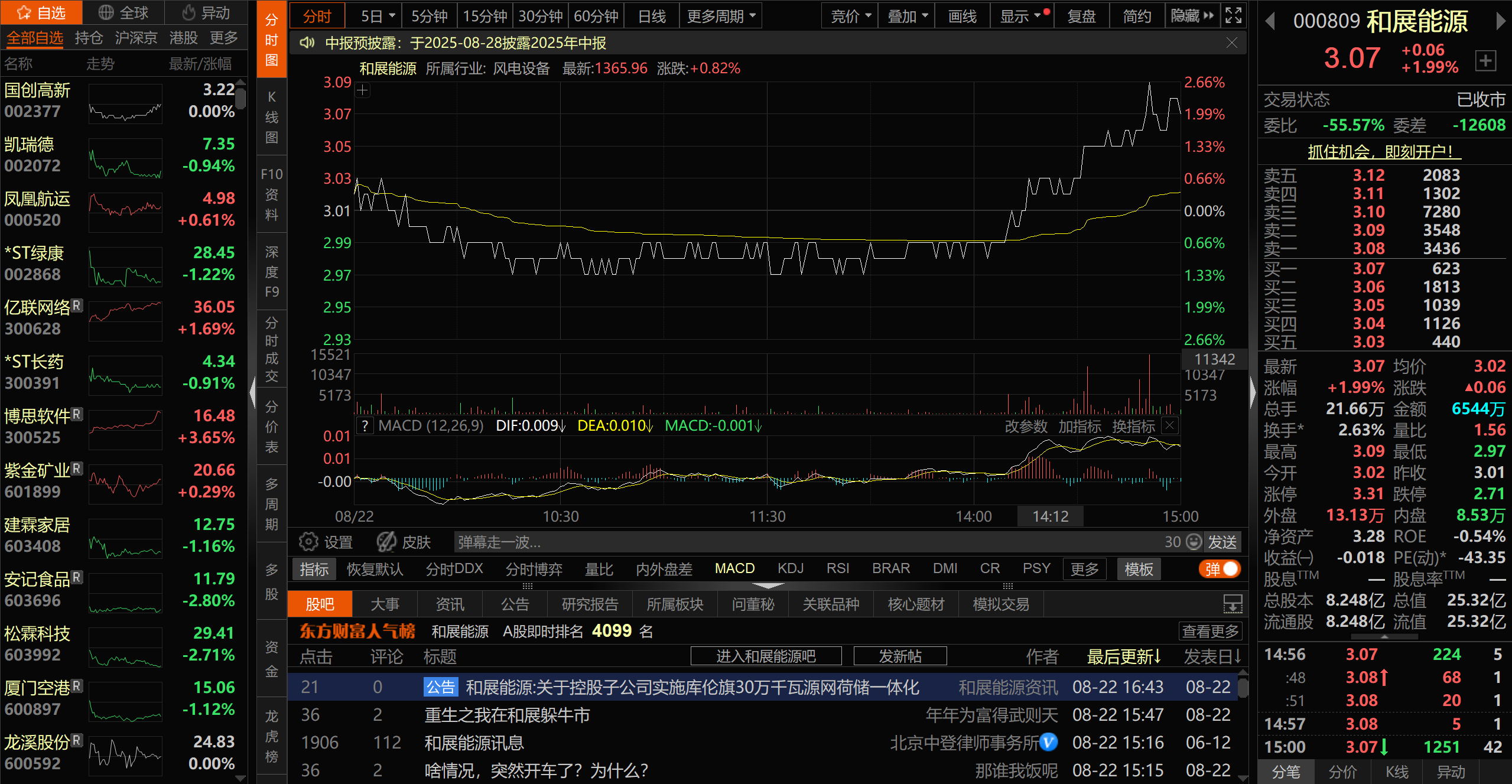1512x784 pixels.
Task: Select KDJ indicator tab
Action: click(x=790, y=568)
